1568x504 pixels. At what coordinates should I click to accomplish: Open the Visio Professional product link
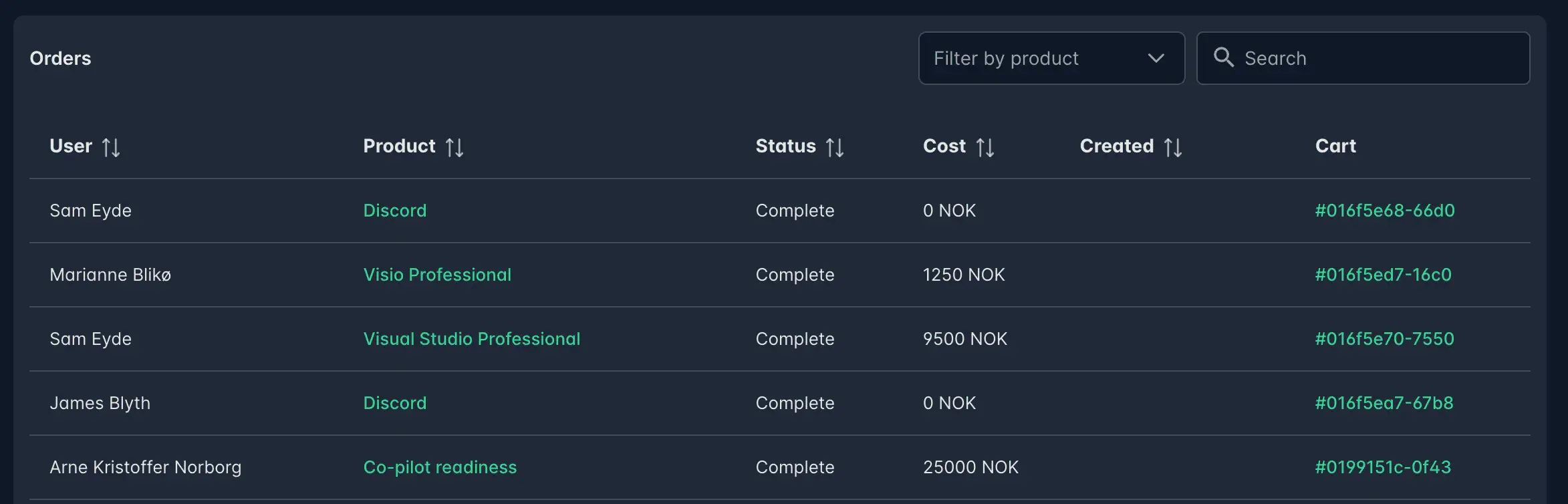437,274
